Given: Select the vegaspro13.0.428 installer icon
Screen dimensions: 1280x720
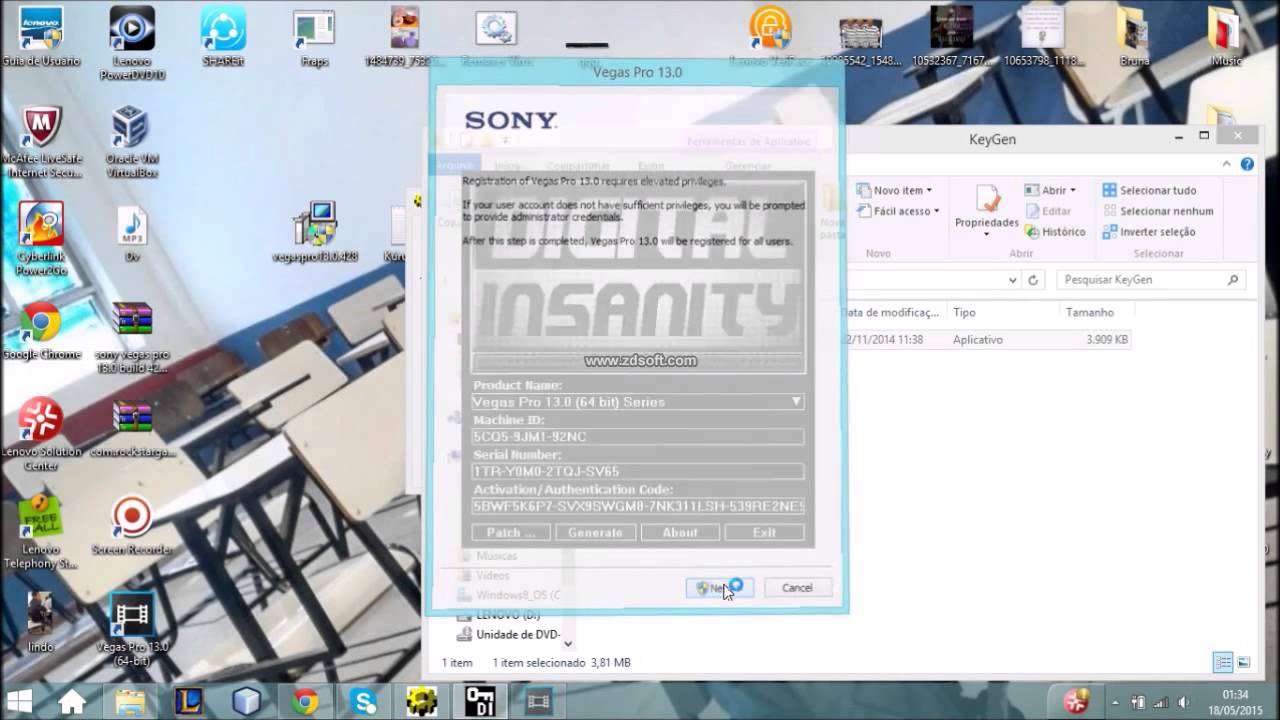Looking at the screenshot, I should point(315,232).
